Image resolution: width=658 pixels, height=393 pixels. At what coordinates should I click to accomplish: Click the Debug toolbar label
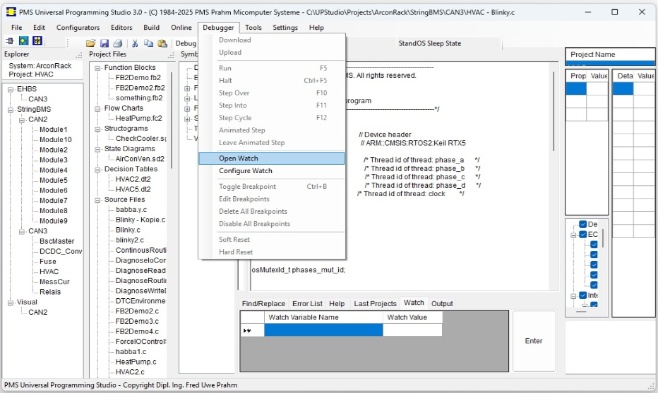185,43
